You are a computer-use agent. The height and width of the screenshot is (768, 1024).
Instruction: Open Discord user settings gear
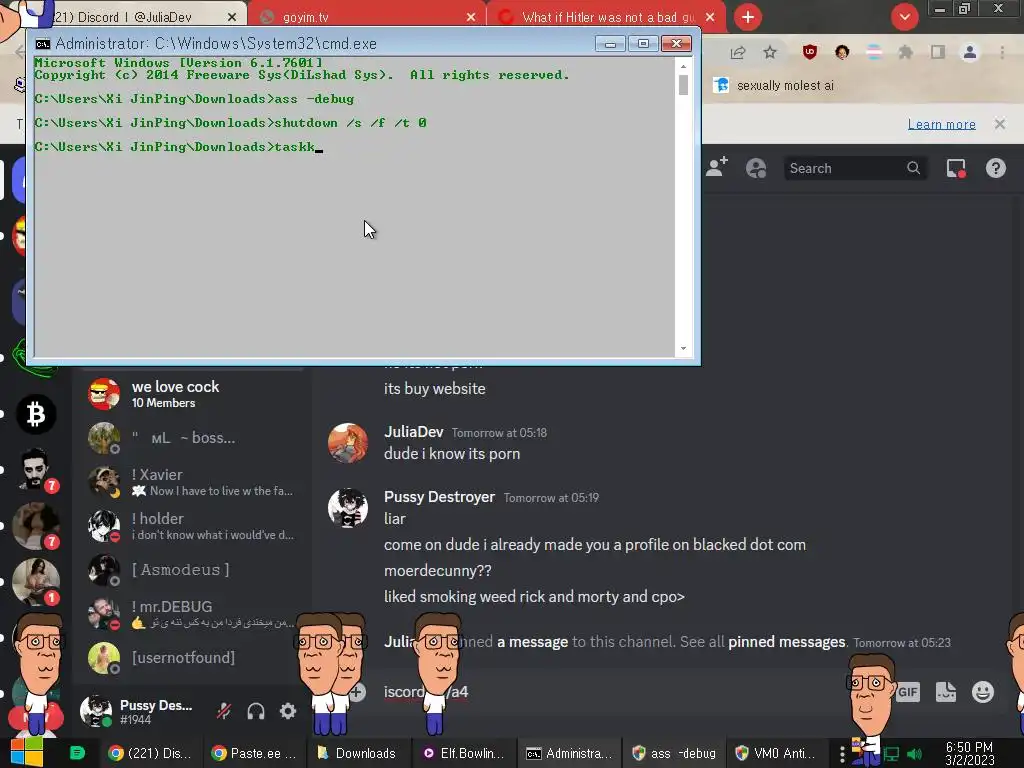pyautogui.click(x=288, y=711)
